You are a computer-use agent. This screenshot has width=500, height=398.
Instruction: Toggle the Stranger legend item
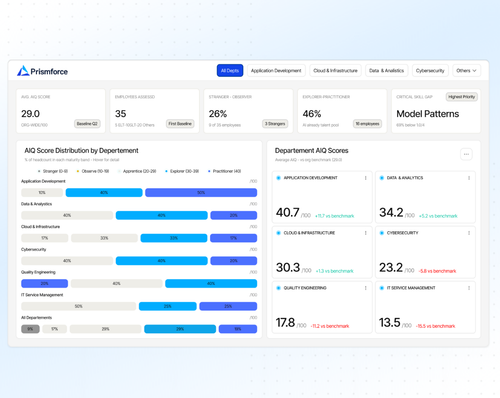[53, 171]
